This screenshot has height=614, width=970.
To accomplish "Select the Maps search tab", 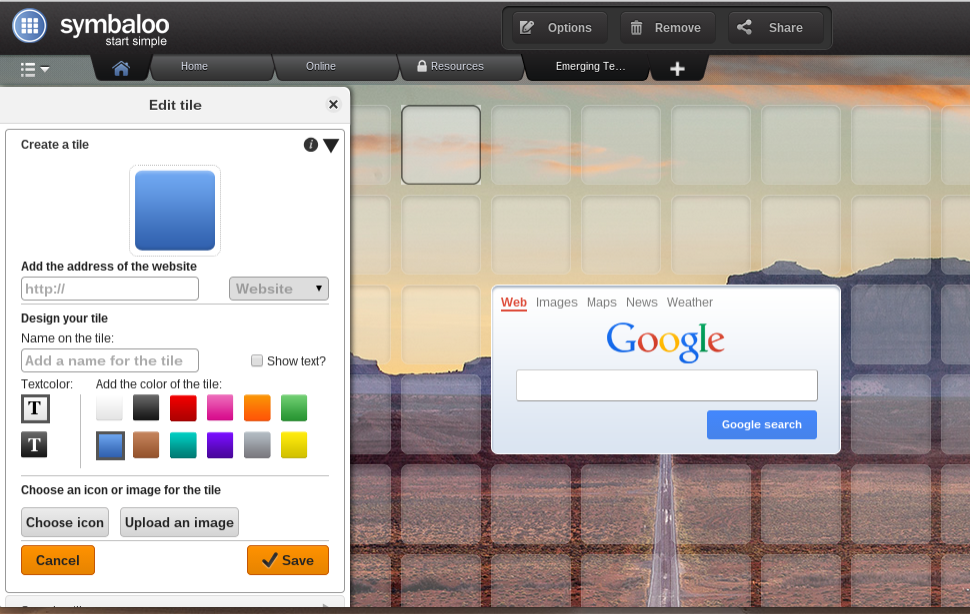I will pos(601,302).
